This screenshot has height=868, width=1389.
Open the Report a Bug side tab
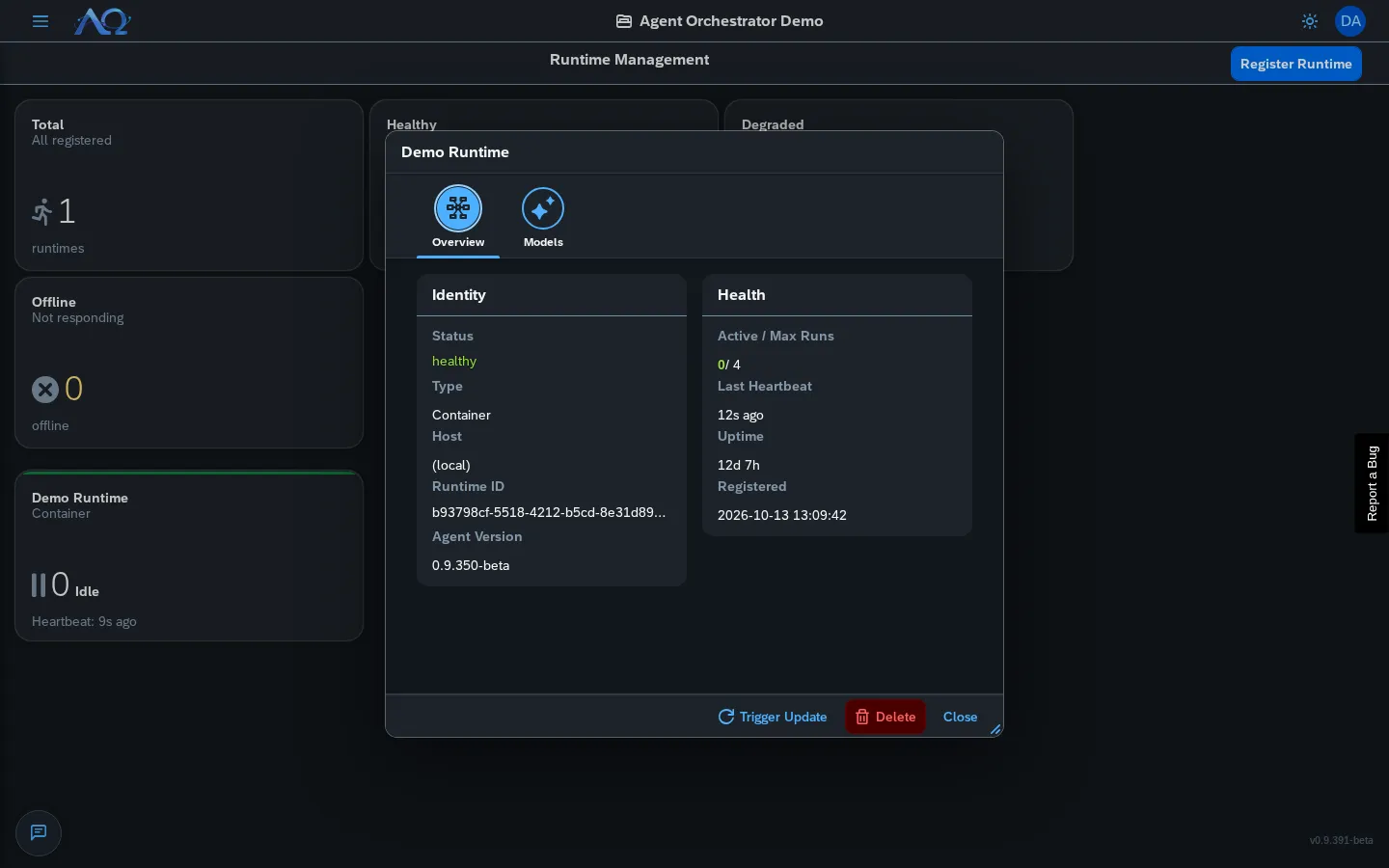coord(1372,483)
